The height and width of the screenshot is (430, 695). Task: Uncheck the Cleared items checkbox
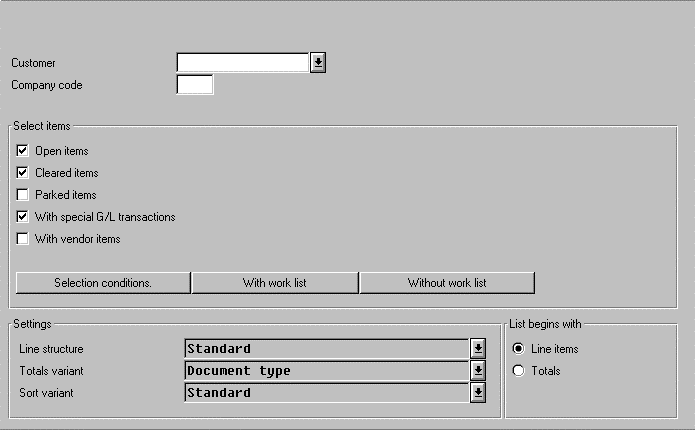[x=23, y=173]
